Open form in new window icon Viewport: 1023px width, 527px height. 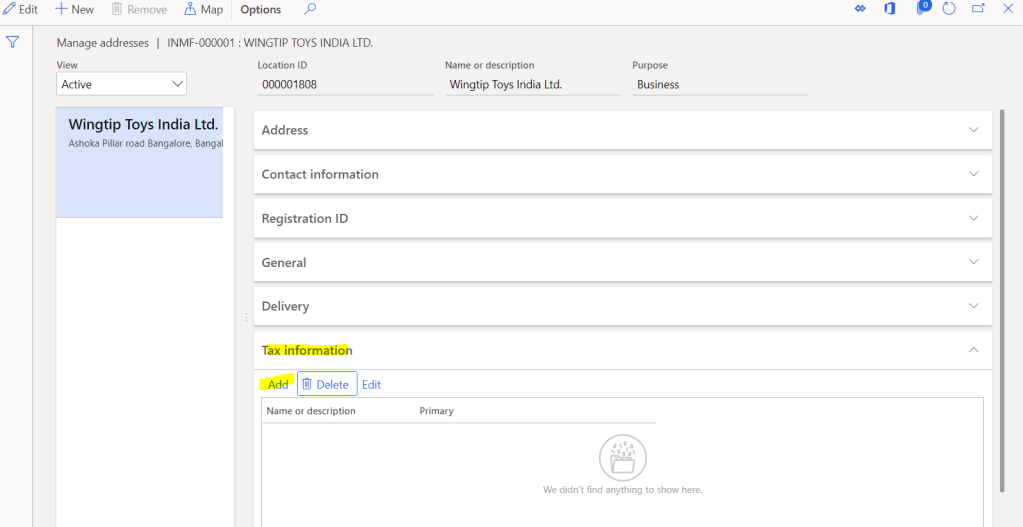click(x=978, y=9)
